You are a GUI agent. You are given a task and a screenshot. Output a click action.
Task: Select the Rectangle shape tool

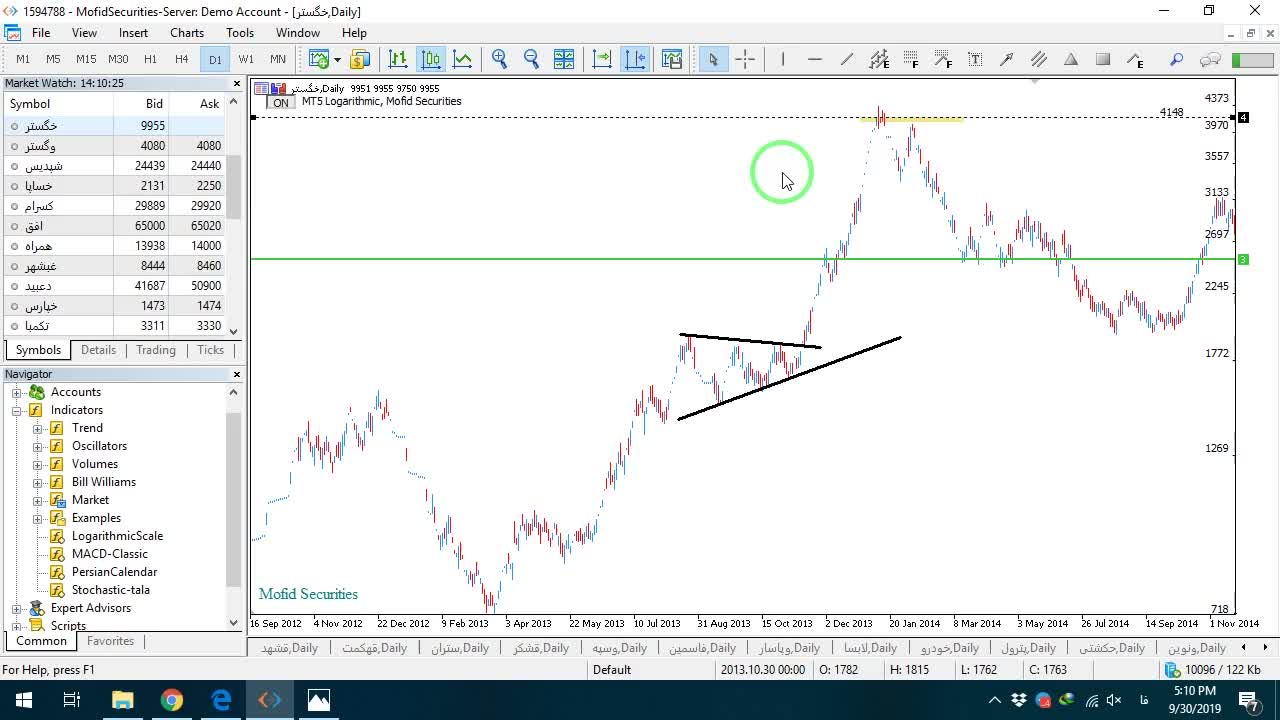tap(1103, 59)
